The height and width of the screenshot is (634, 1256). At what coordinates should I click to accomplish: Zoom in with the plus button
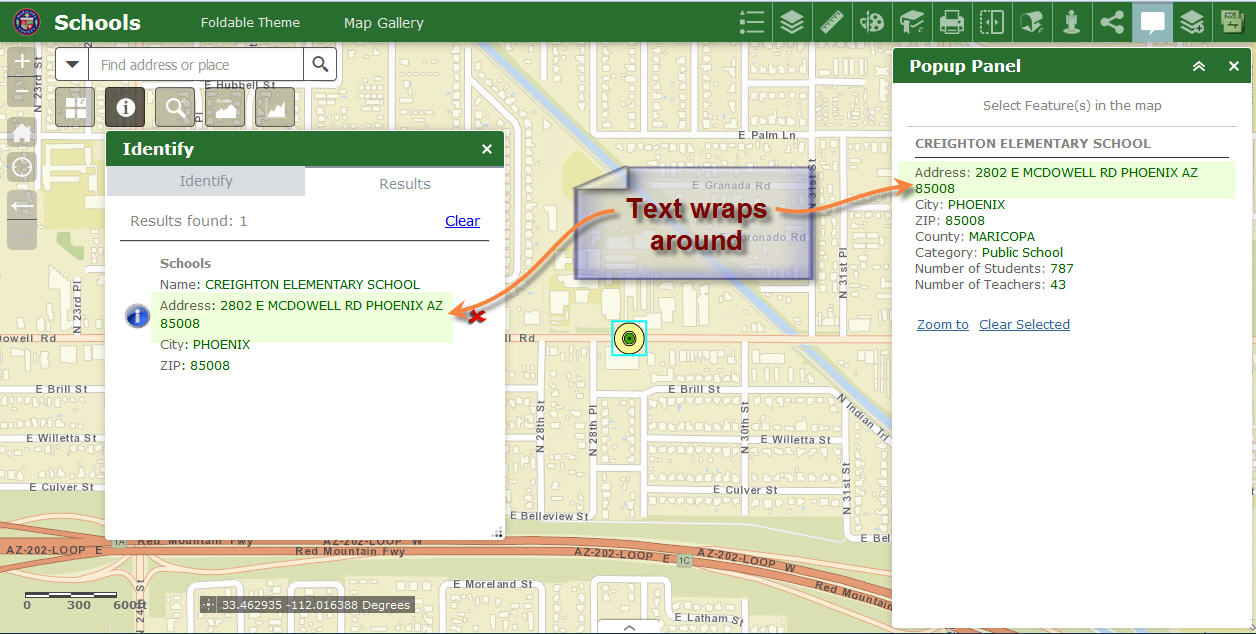(x=22, y=61)
